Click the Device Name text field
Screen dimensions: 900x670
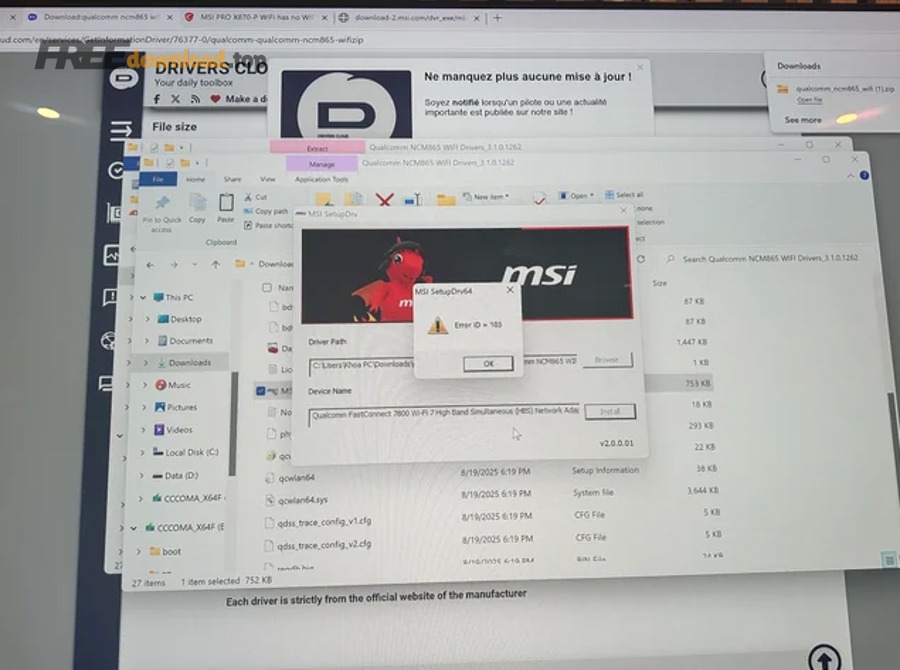click(444, 415)
